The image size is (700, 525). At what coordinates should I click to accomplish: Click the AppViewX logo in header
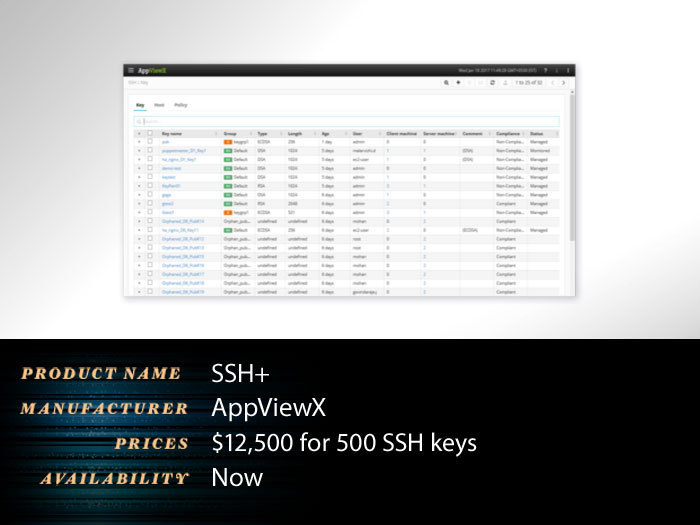tap(152, 71)
